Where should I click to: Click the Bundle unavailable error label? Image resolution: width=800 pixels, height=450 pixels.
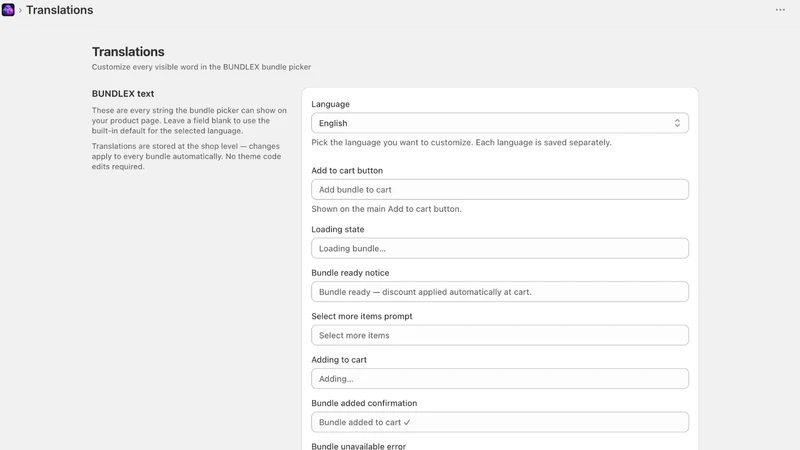click(359, 446)
